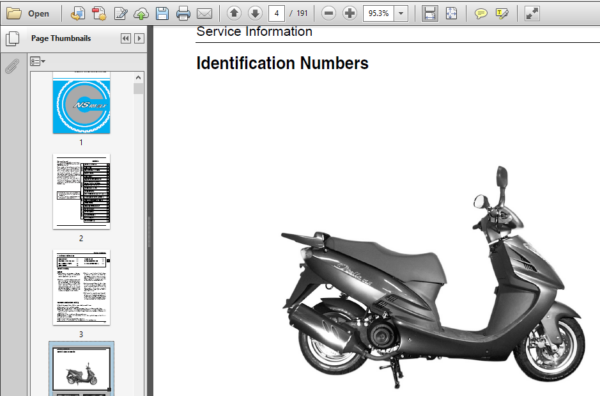Click the email envelope icon
The image size is (600, 396).
(204, 14)
